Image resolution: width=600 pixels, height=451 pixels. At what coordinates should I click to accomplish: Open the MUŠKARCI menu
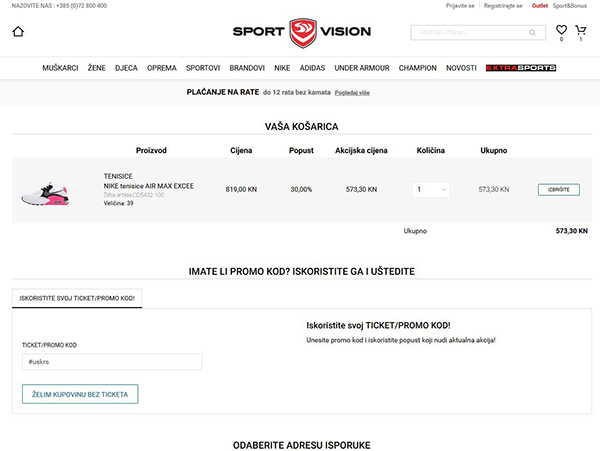coord(60,68)
